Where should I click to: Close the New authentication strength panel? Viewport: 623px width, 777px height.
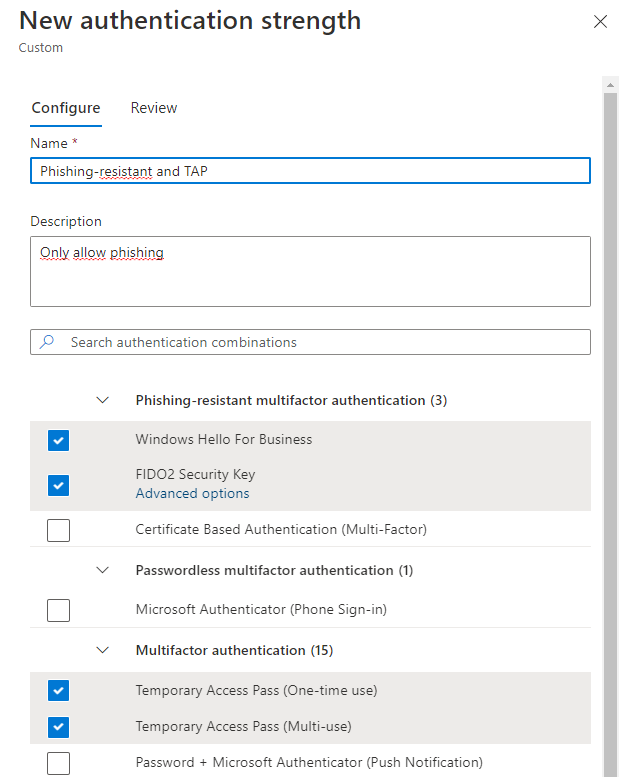(x=600, y=21)
